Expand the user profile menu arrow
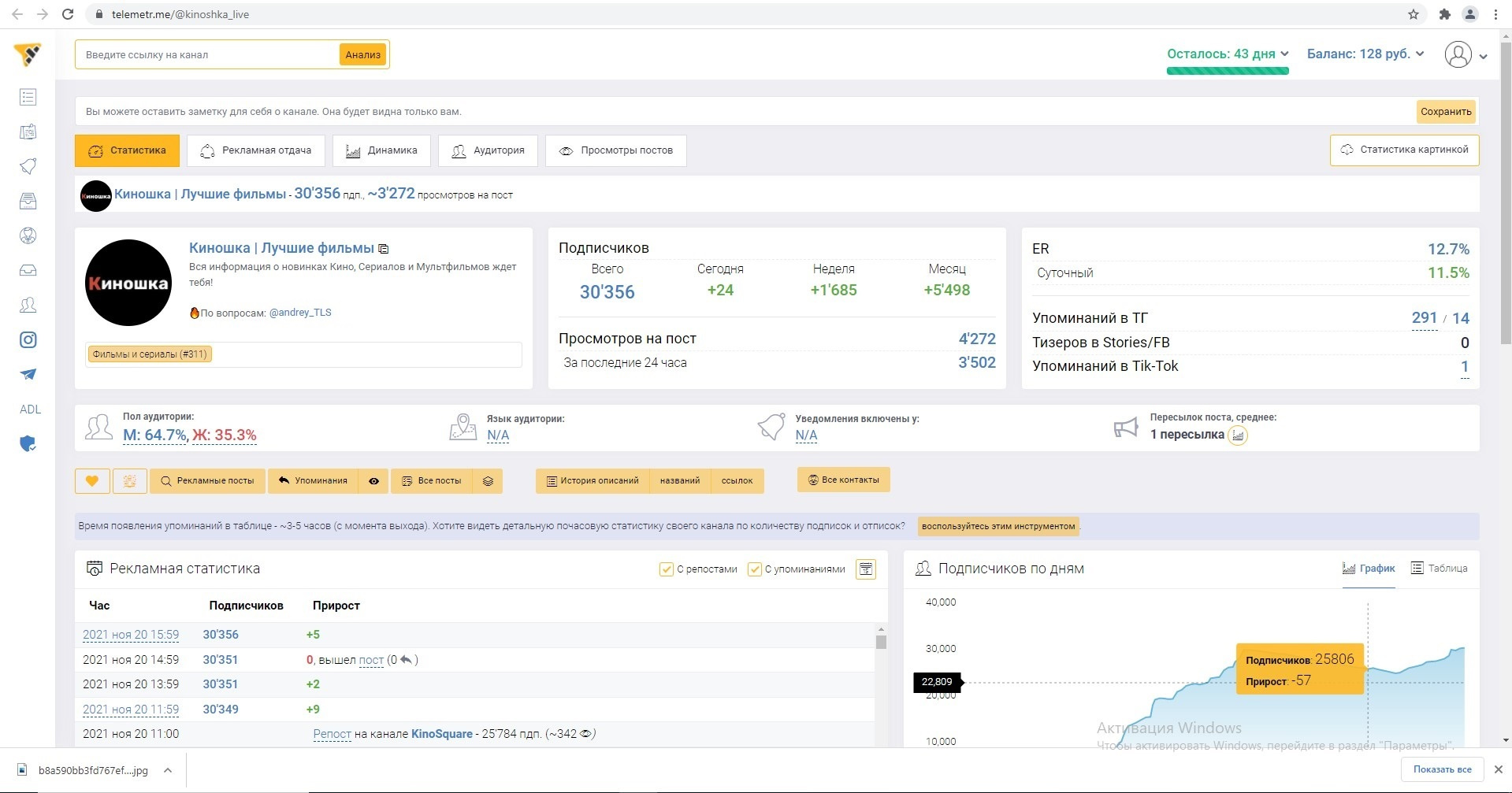Screen dimensions: 1512x793 coord(1484,56)
